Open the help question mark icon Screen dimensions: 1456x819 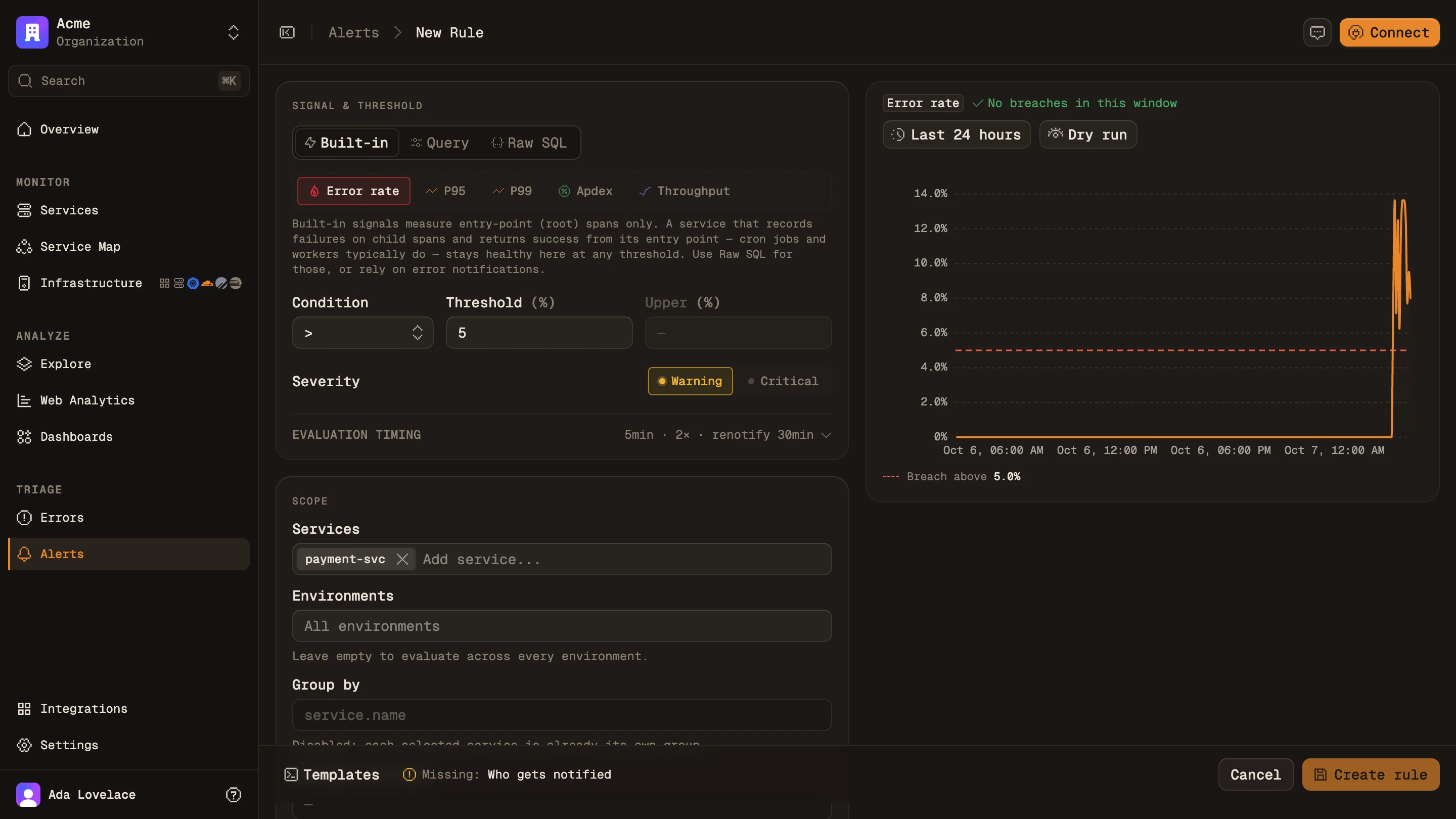(x=234, y=795)
